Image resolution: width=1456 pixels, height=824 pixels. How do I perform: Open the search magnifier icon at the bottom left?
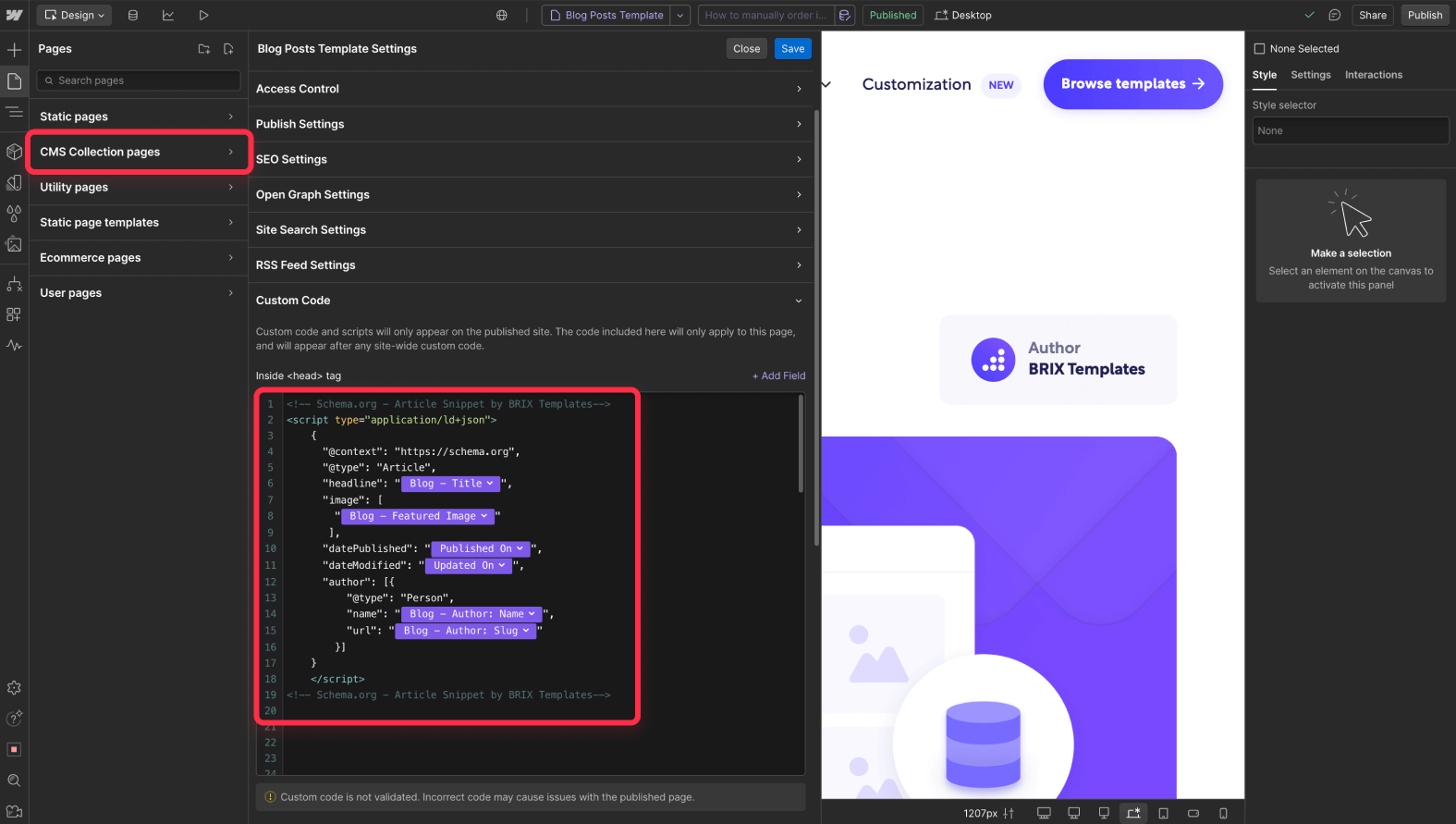point(14,781)
